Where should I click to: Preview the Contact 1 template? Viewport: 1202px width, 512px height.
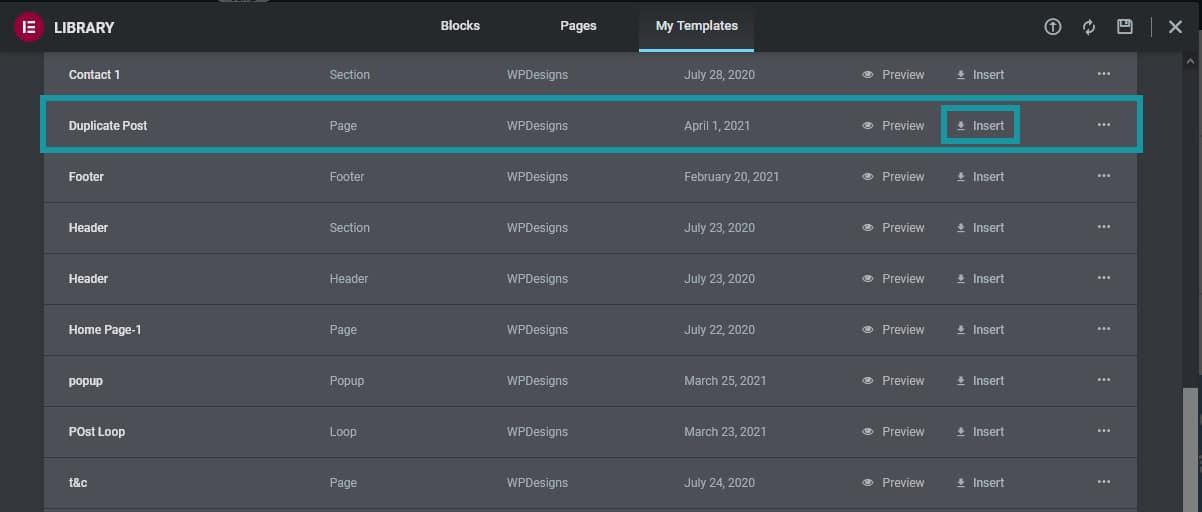(x=893, y=75)
